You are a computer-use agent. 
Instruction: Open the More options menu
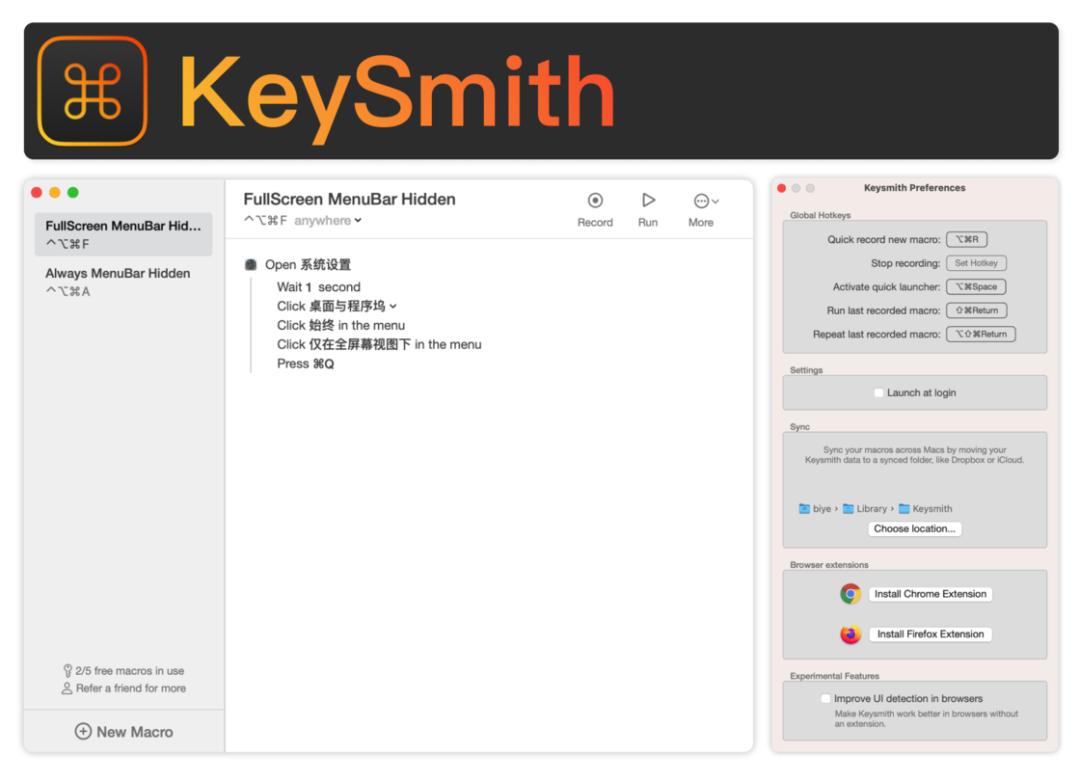tap(705, 209)
